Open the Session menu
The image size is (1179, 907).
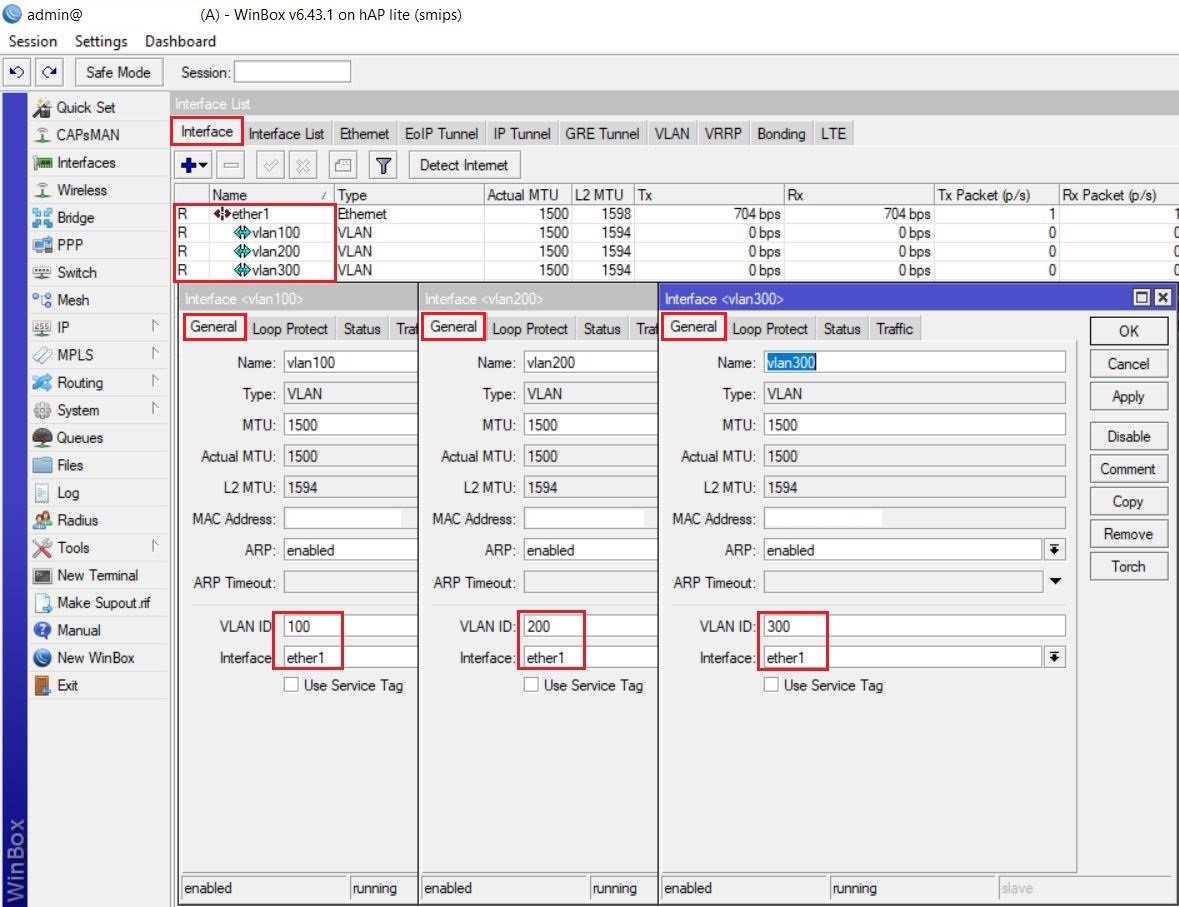pos(32,41)
